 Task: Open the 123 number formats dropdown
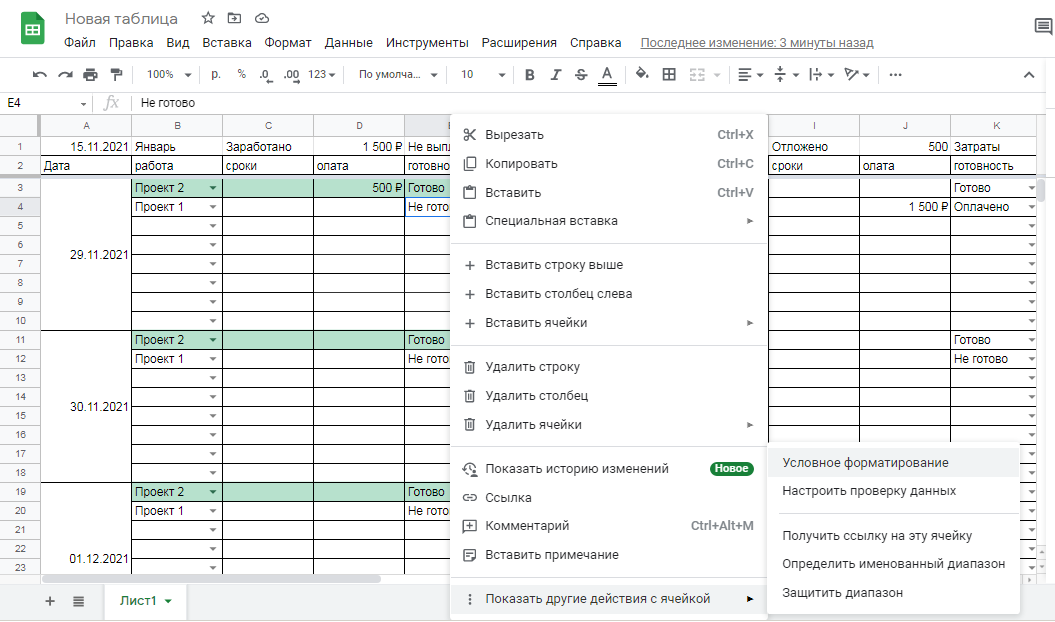322,75
